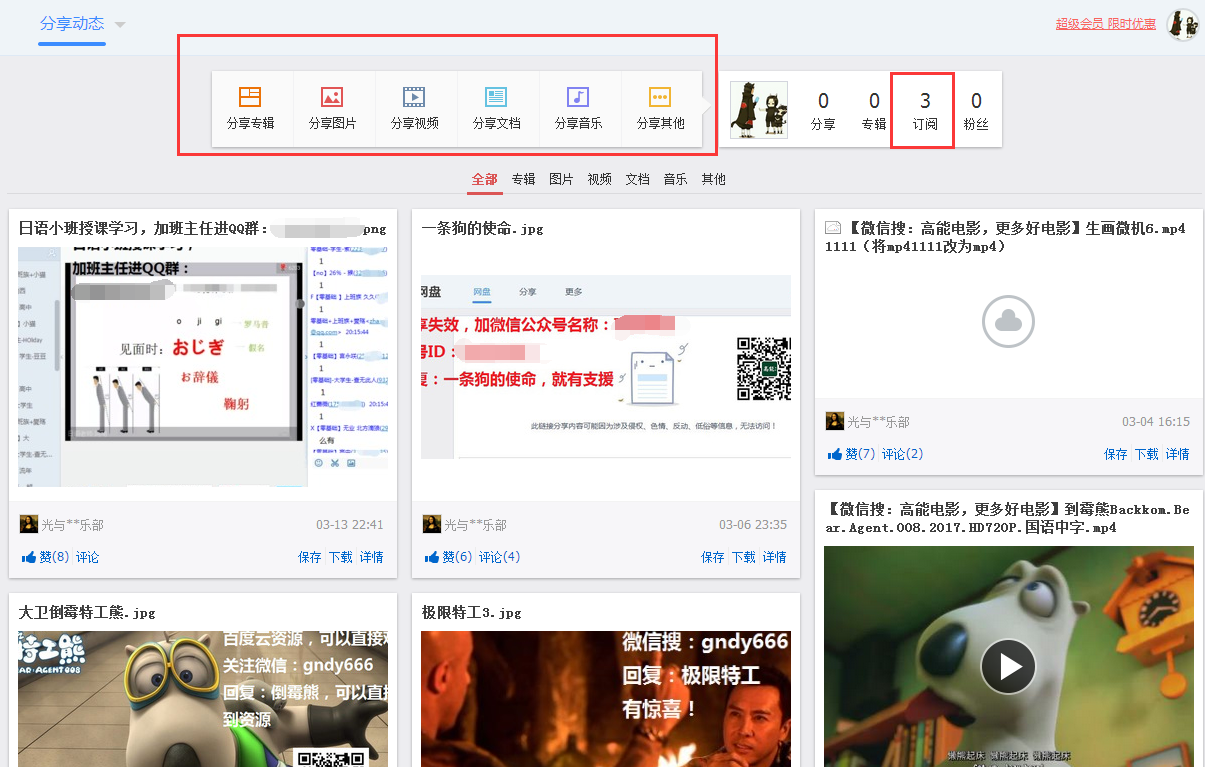Image resolution: width=1205 pixels, height=767 pixels.
Task: Switch to the 图片 tab
Action: click(x=561, y=179)
